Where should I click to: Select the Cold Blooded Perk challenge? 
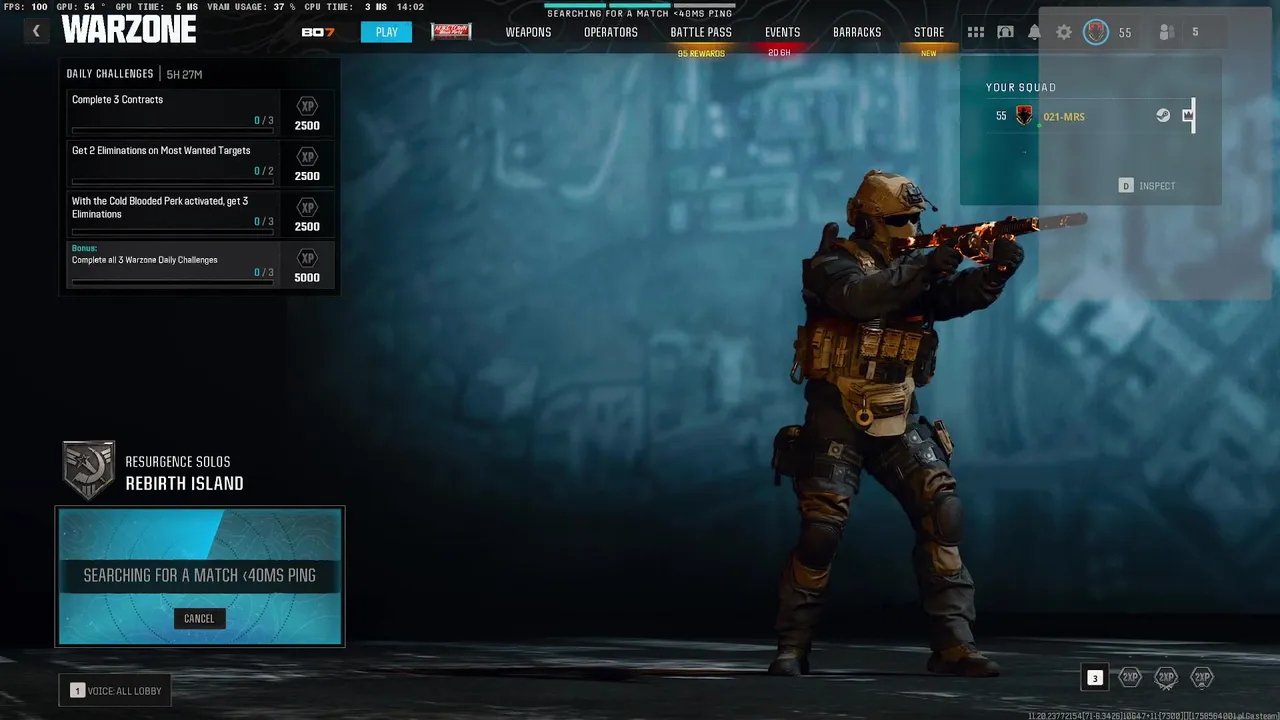(200, 214)
